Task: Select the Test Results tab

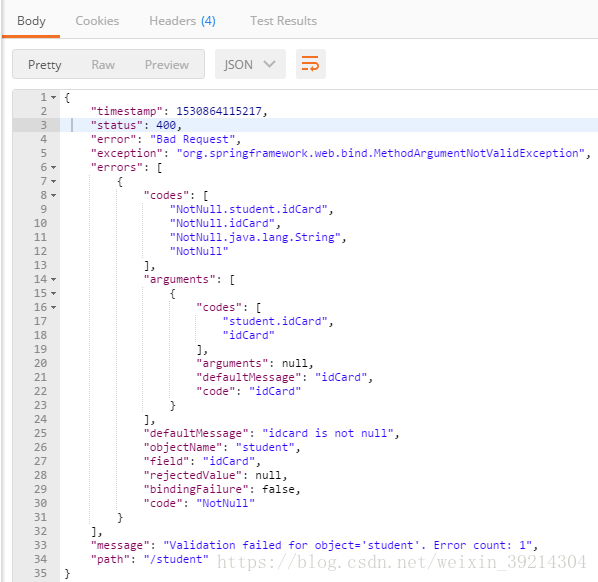Action: [283, 21]
